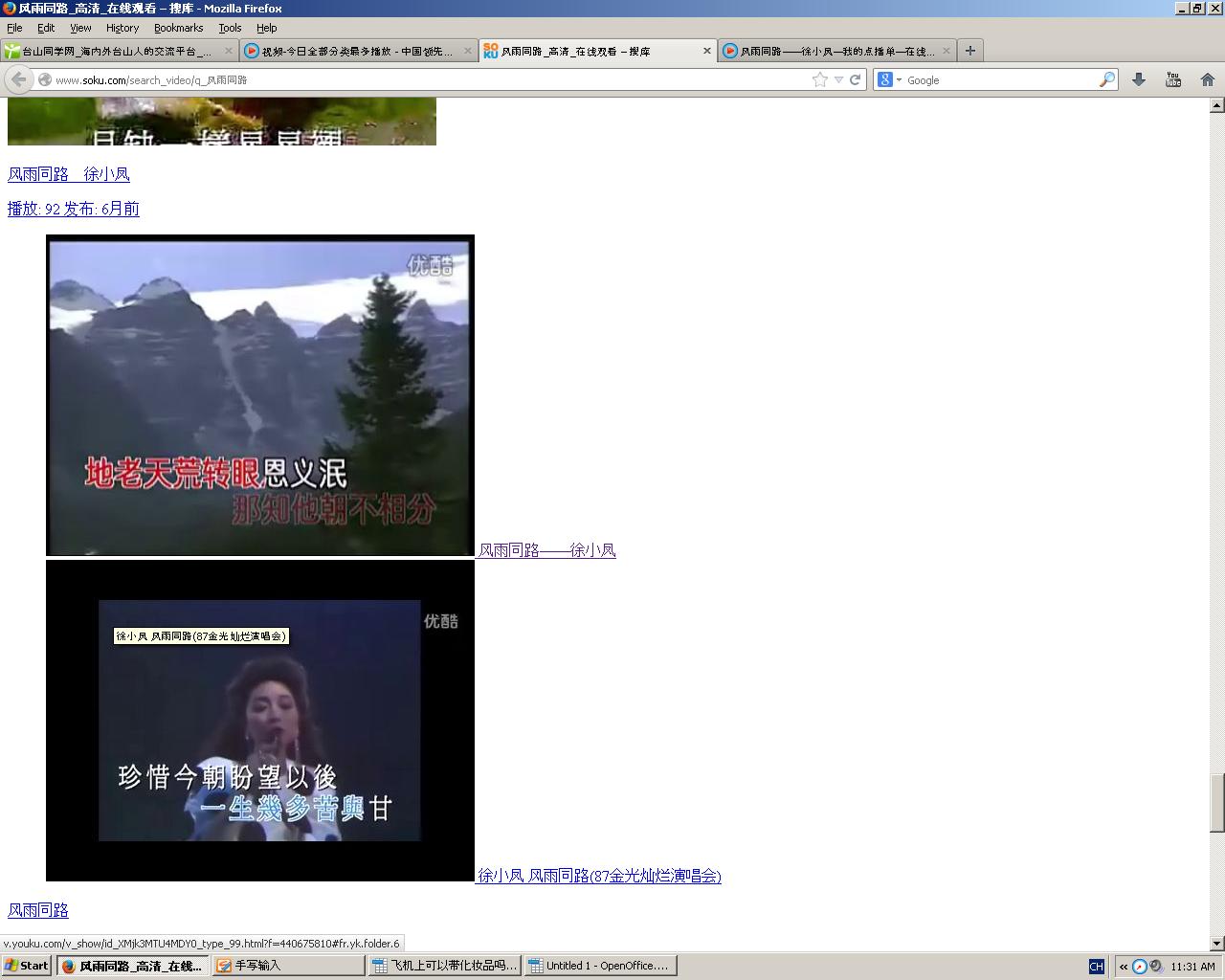Screen dimensions: 1225x980
Task: Close the 台山同学网 tab
Action: point(229,51)
